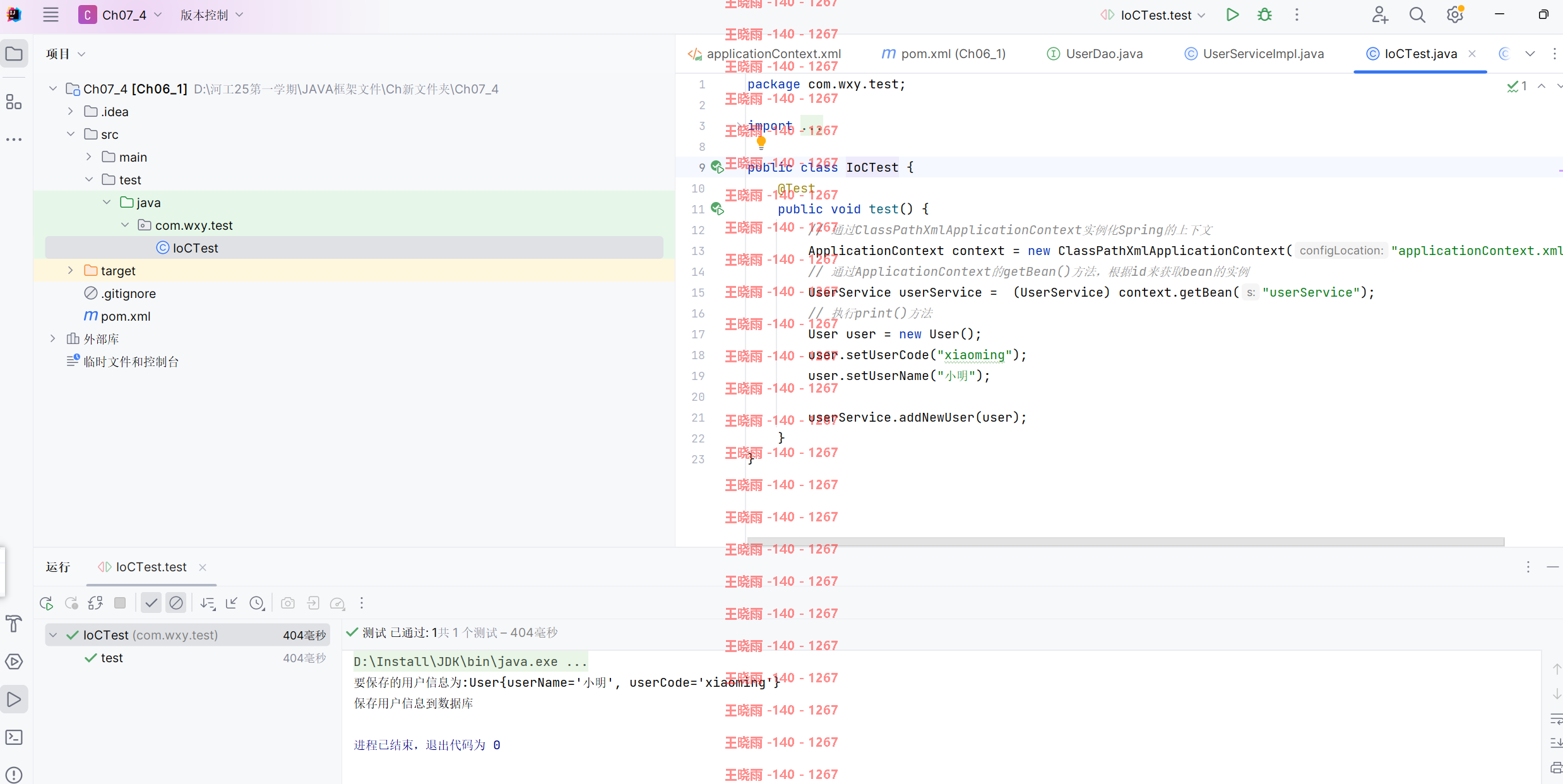Click the yellow lightbulb intention icon
This screenshot has width=1563, height=784.
click(x=761, y=143)
